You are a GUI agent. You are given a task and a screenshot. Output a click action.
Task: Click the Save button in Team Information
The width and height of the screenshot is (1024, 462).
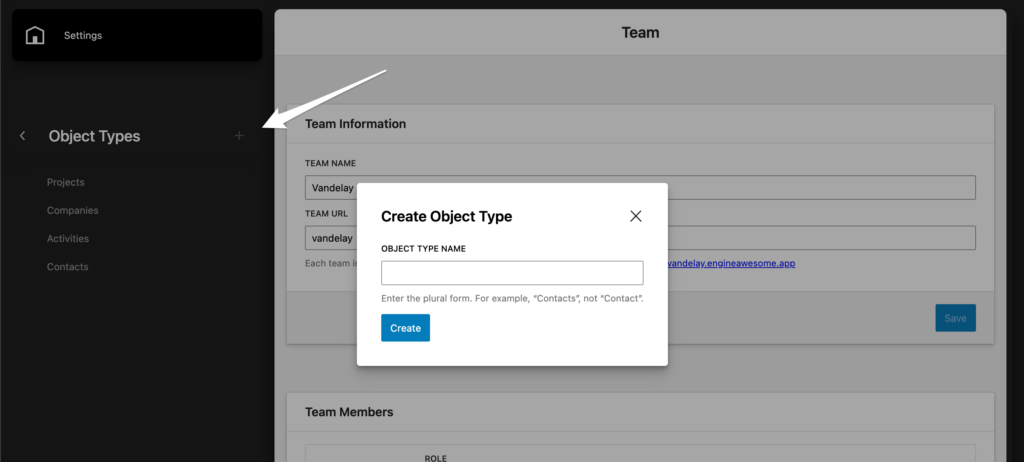pyautogui.click(x=955, y=318)
